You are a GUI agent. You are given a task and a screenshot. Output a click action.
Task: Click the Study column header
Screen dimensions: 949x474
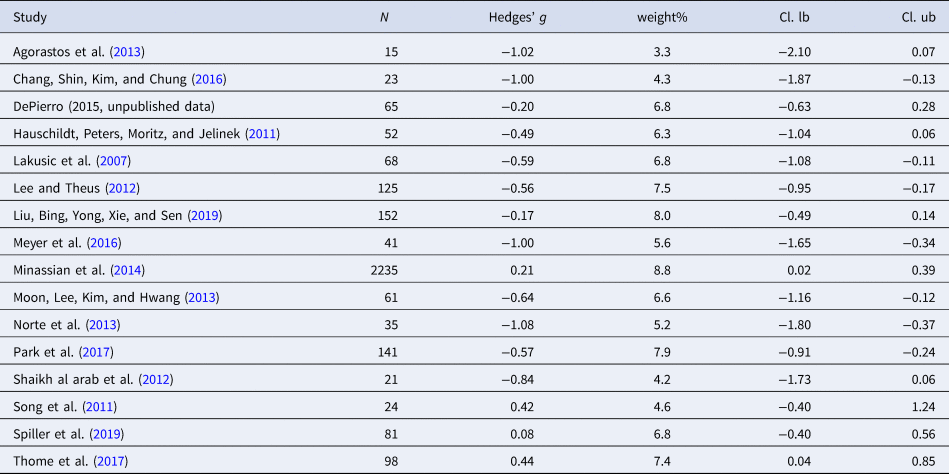click(x=30, y=17)
